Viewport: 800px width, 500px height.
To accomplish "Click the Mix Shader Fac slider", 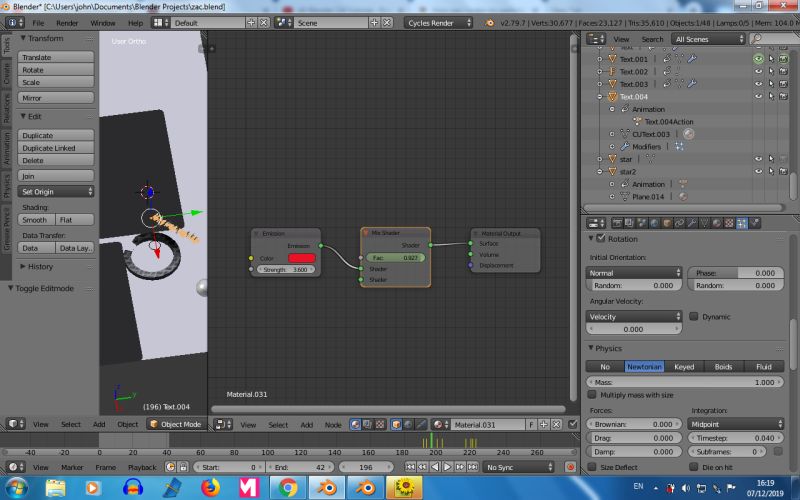I will pos(395,258).
